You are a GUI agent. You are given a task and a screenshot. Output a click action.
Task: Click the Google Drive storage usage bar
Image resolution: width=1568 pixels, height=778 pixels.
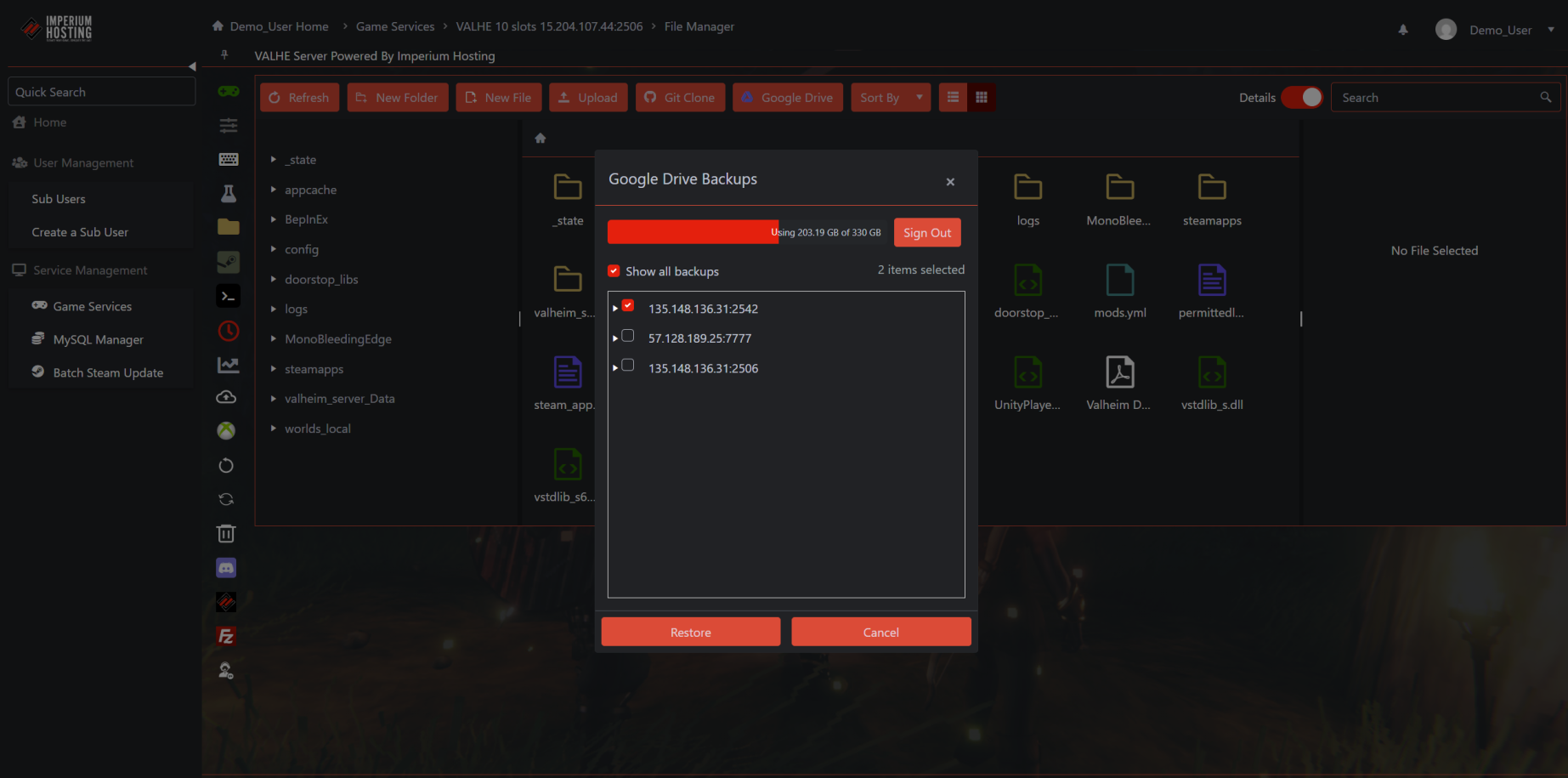pyautogui.click(x=747, y=232)
